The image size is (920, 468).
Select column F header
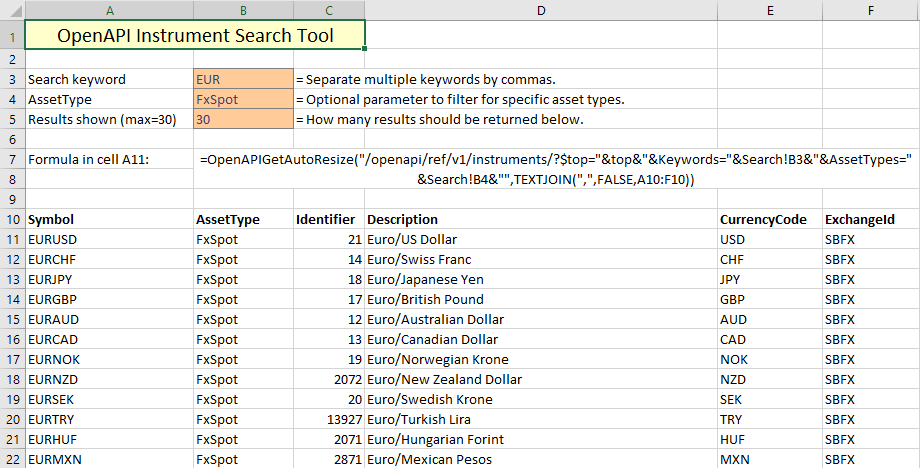coord(871,9)
